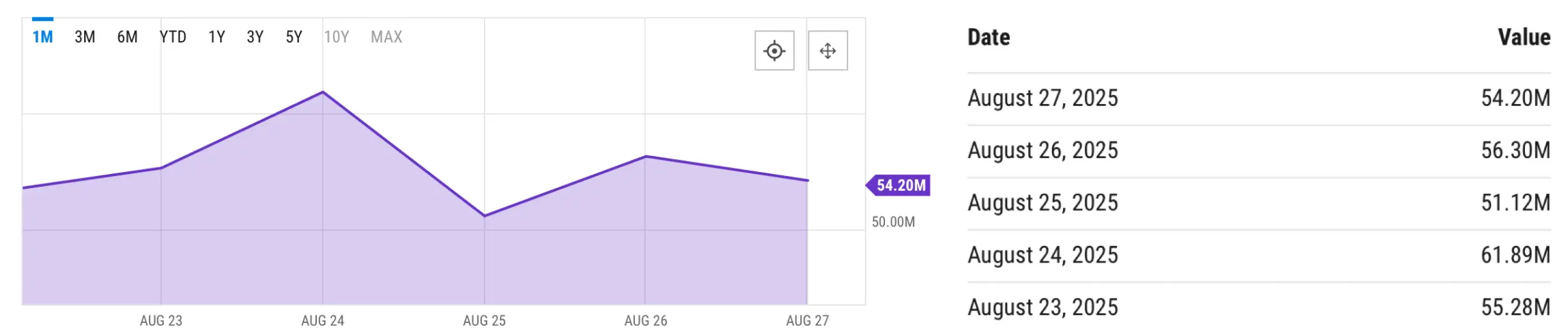
Task: Click the chart peak at AUG 24
Action: [x=323, y=92]
